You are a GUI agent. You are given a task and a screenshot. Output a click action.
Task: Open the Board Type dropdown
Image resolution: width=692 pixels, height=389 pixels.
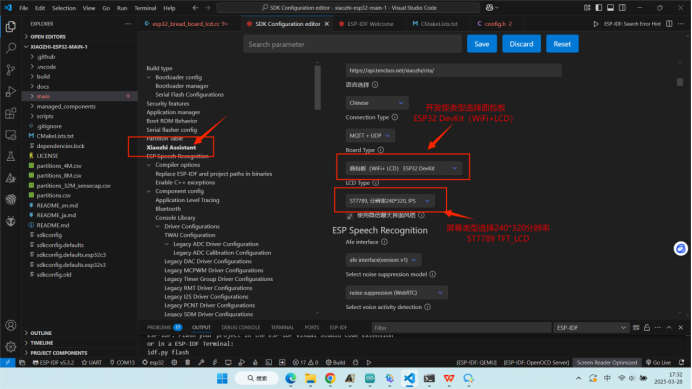(x=404, y=168)
